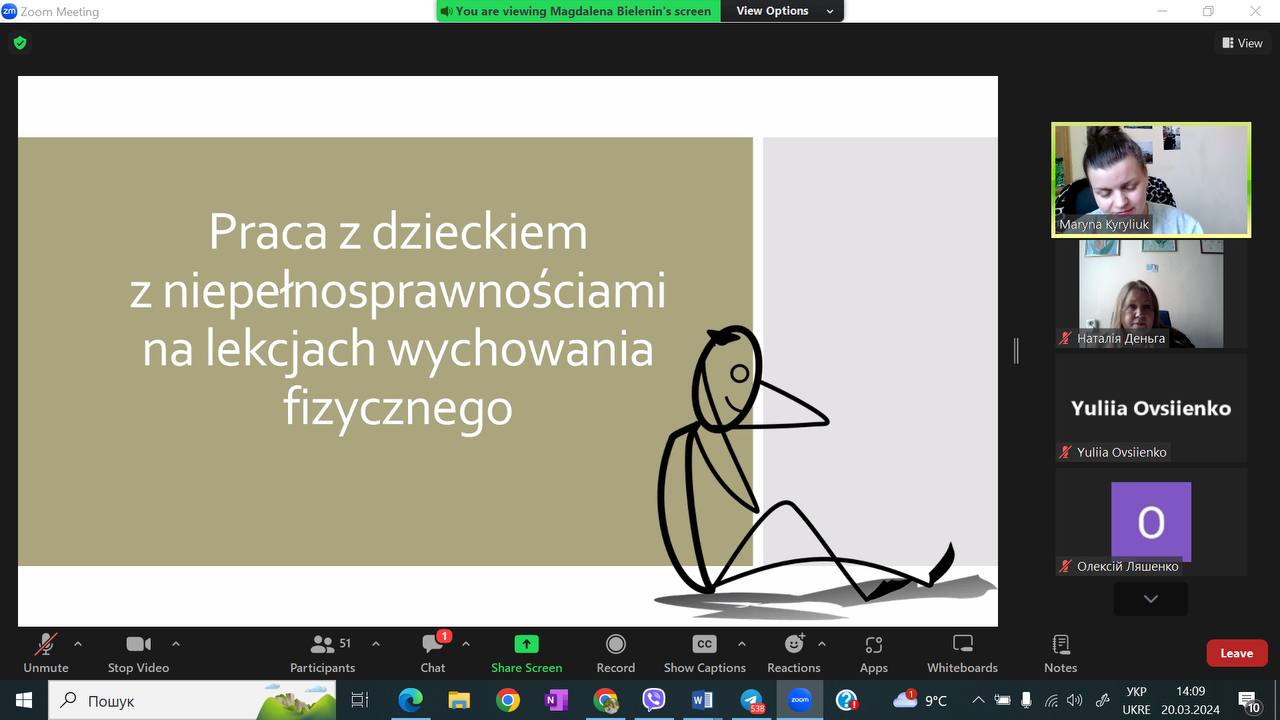This screenshot has height=720, width=1280.
Task: Click the green Share Screen icon
Action: (526, 644)
